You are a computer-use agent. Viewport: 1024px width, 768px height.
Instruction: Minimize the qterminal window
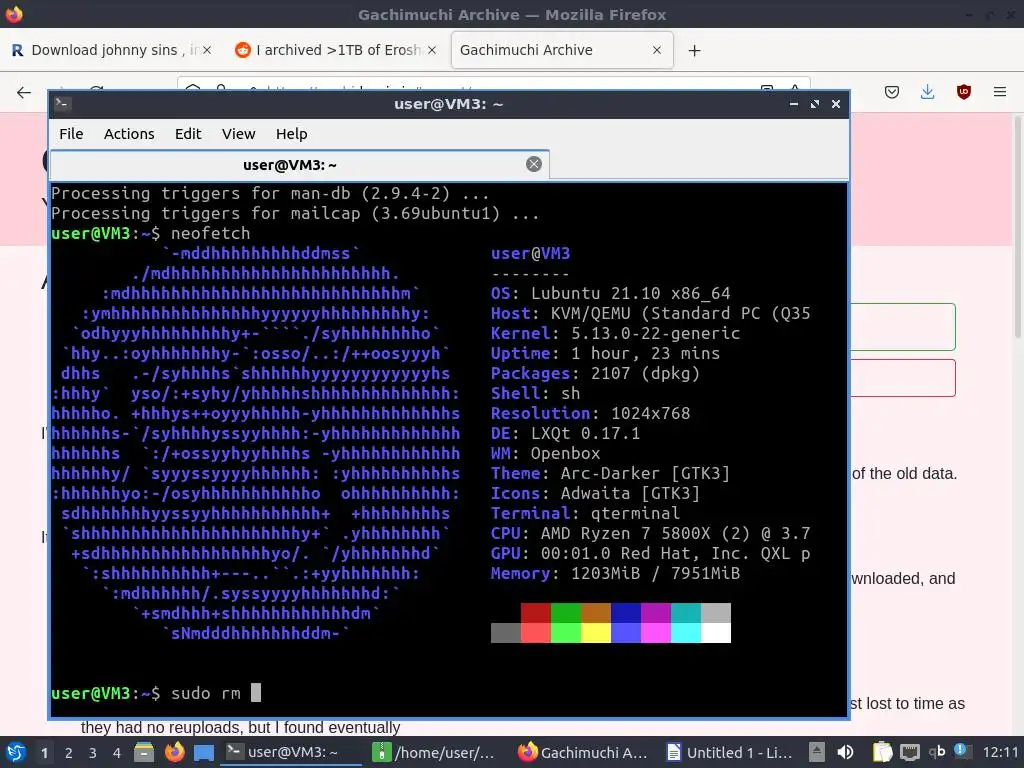tap(793, 104)
